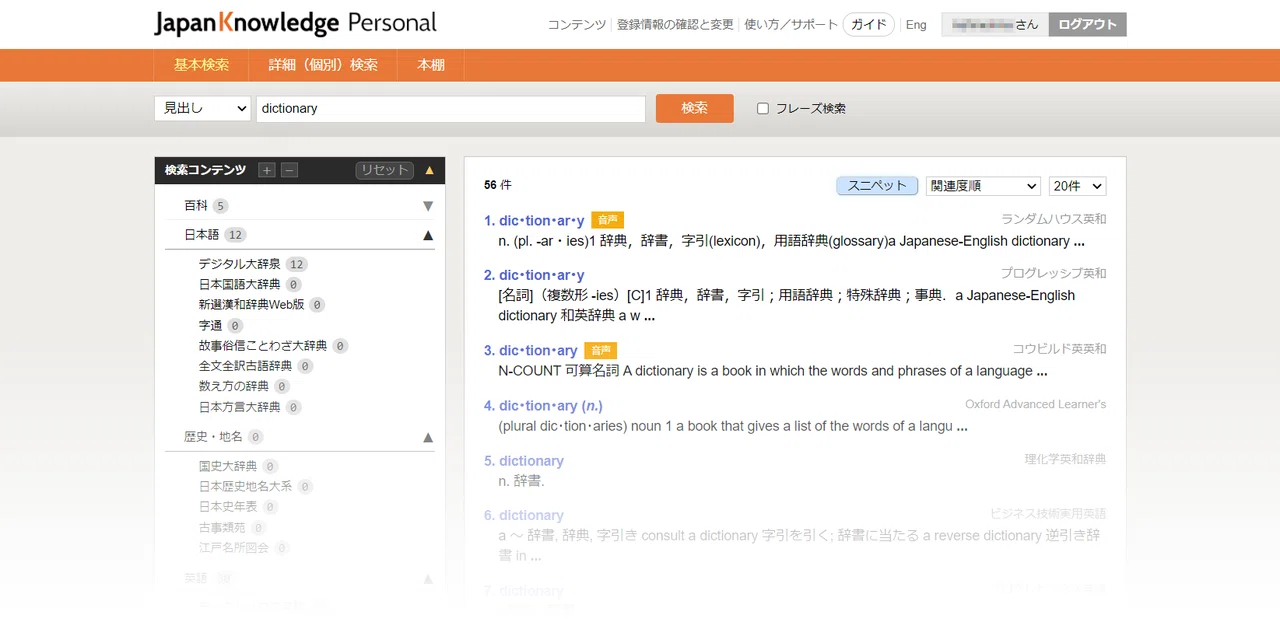Viewport: 1280px width, 622px height.
Task: Click the ログアウト button
Action: [1087, 24]
